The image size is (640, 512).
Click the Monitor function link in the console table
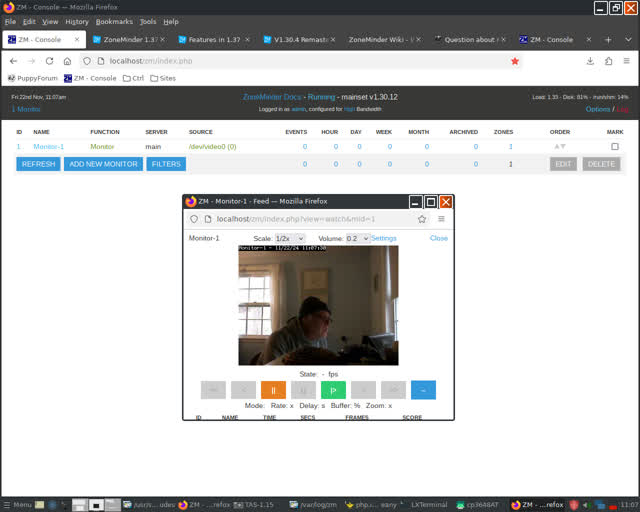coord(102,147)
